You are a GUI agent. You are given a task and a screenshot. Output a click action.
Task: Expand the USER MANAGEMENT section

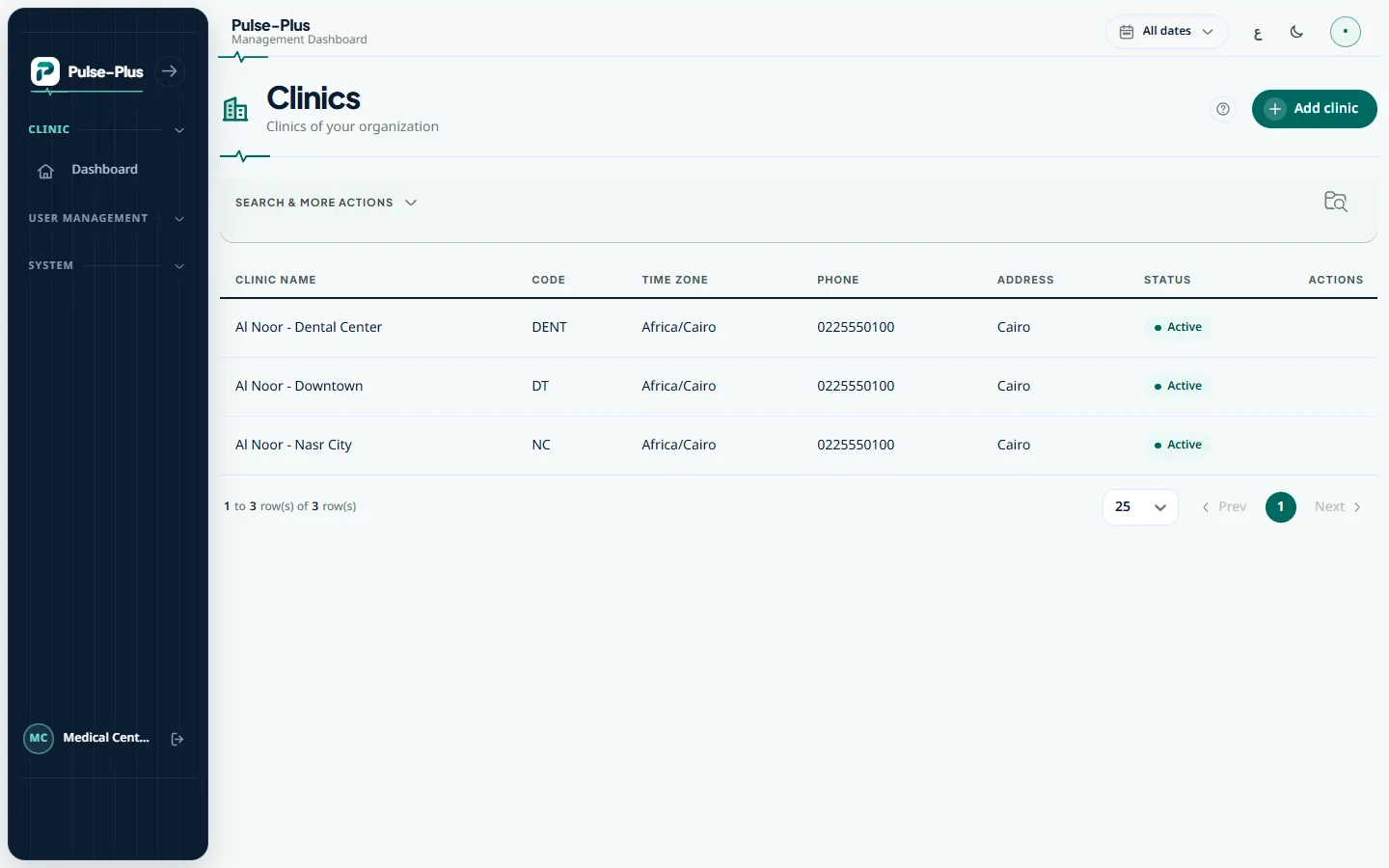[x=107, y=219]
